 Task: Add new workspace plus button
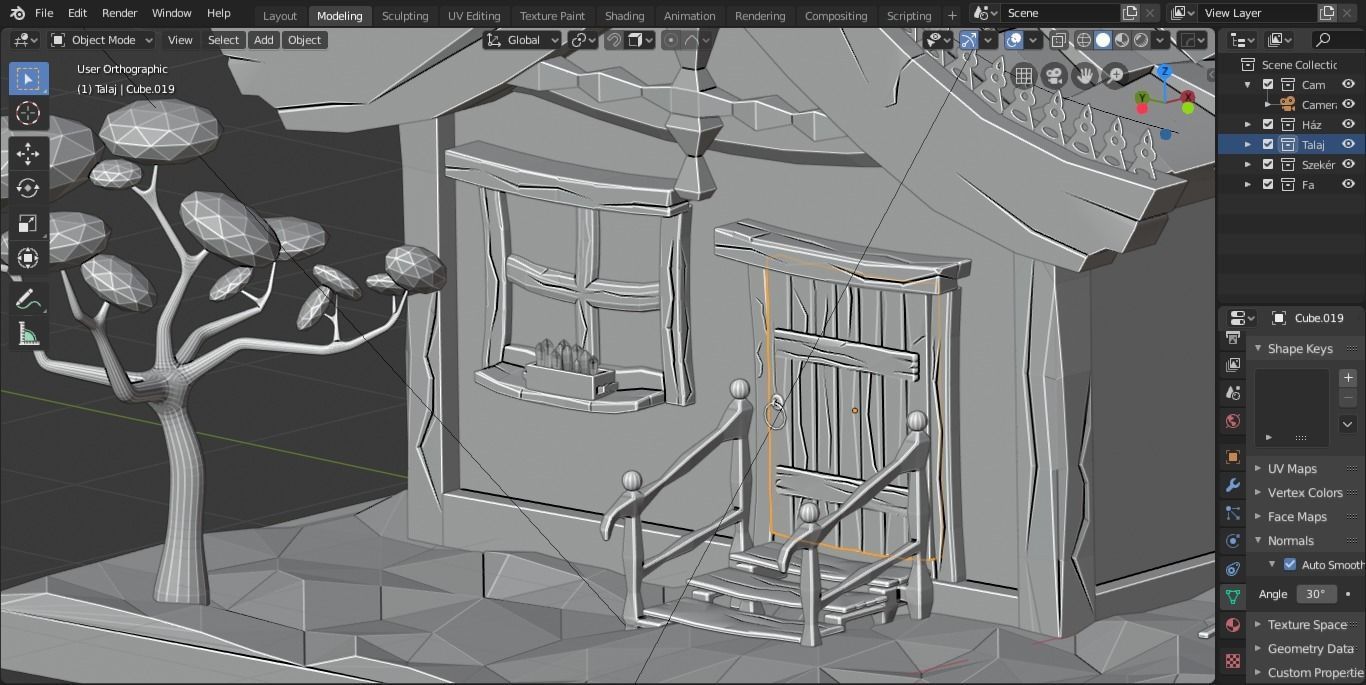952,15
